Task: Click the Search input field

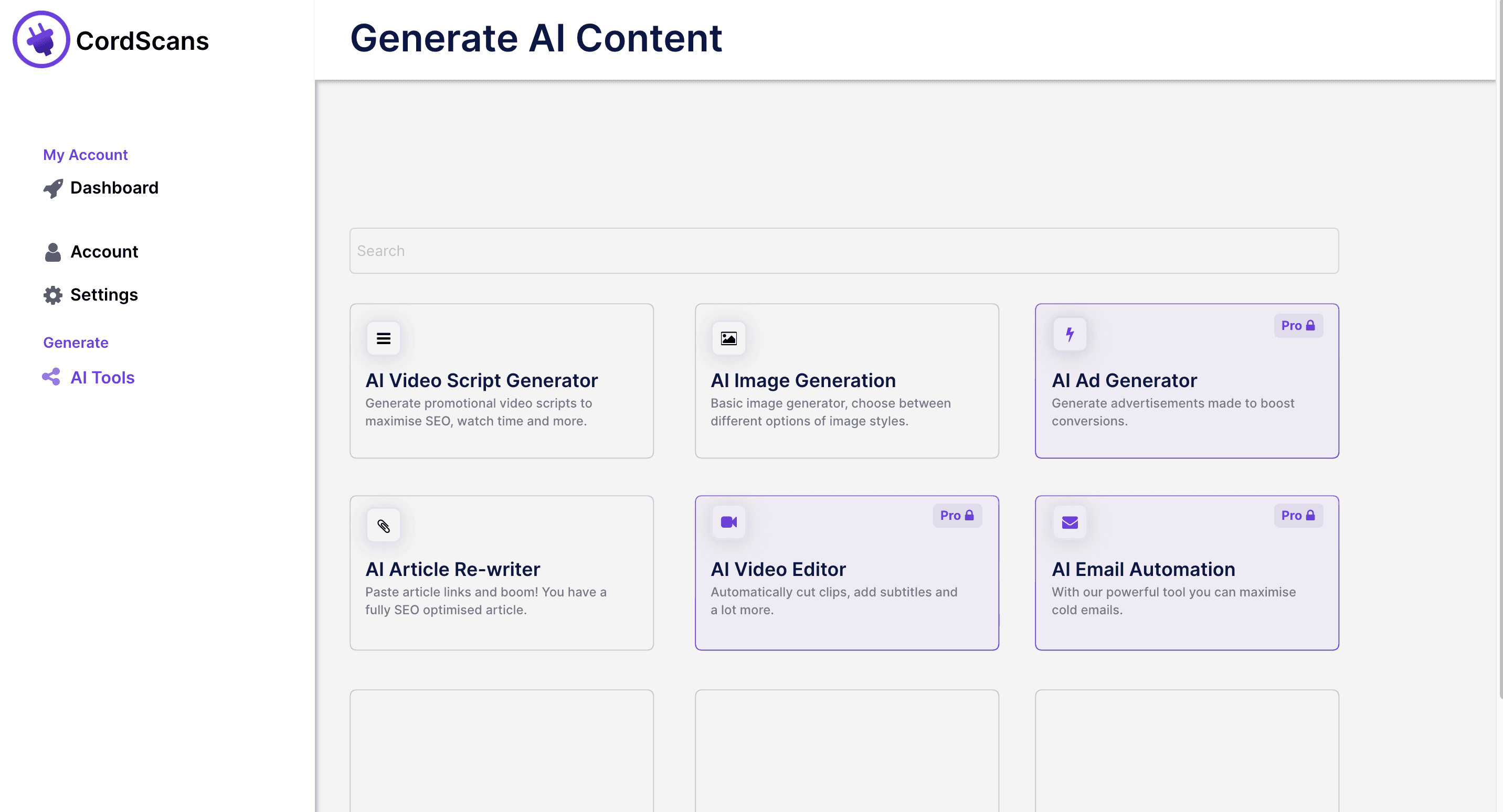Action: tap(844, 250)
